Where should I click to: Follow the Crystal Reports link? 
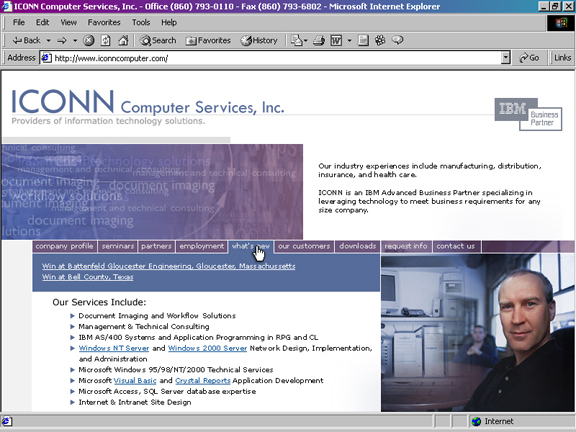click(203, 381)
